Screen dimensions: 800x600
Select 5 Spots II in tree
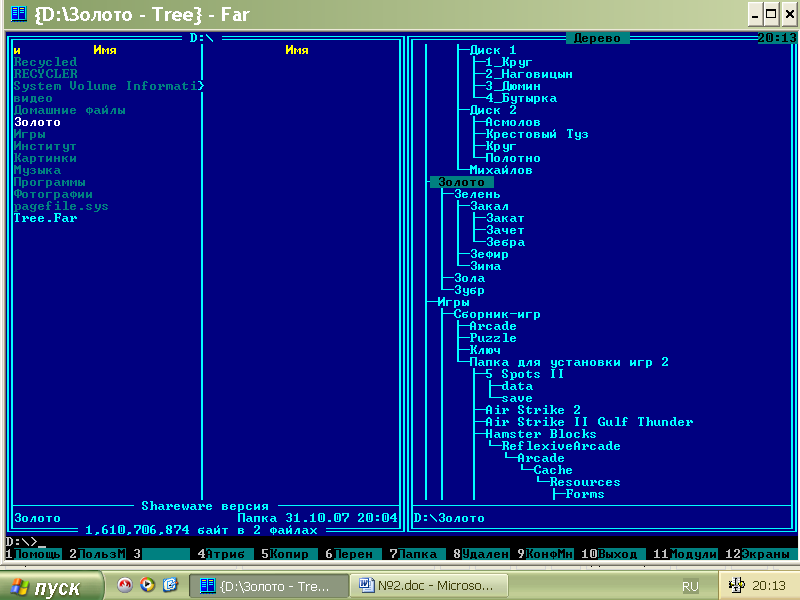524,374
